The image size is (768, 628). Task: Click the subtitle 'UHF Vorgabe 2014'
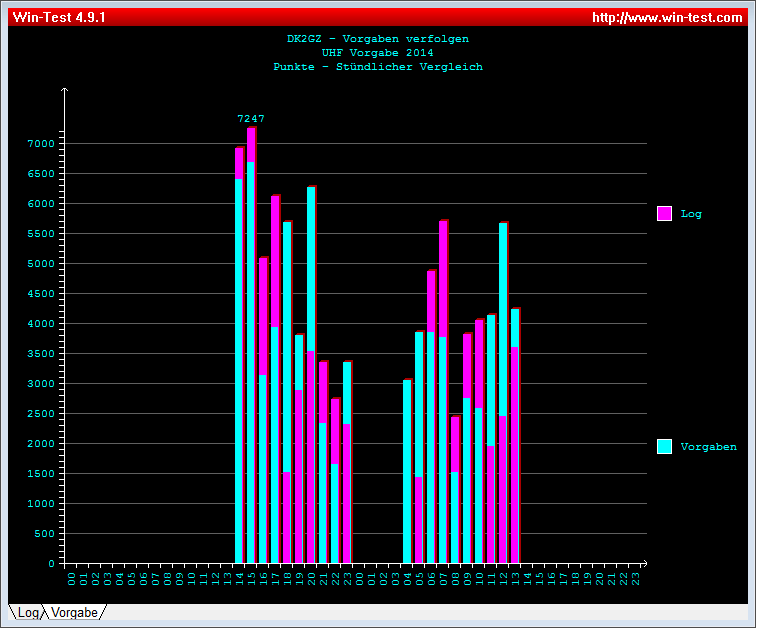pyautogui.click(x=377, y=53)
